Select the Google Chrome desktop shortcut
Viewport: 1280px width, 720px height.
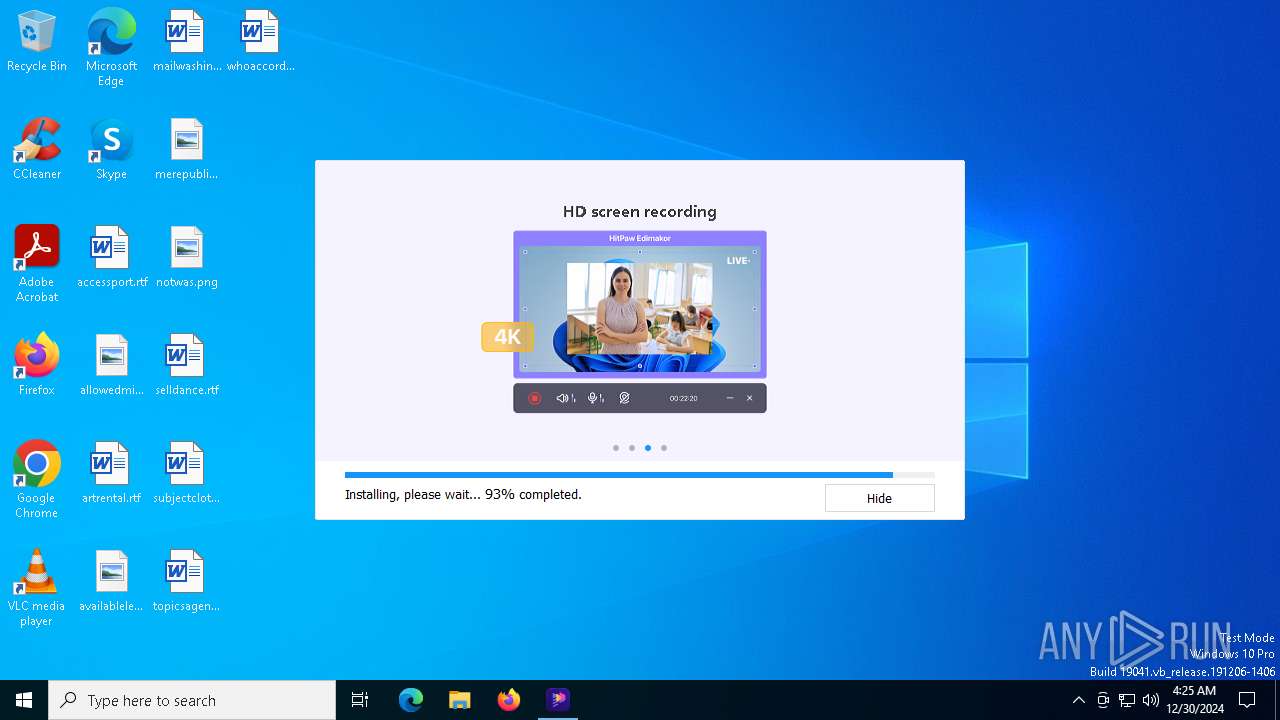click(x=37, y=480)
